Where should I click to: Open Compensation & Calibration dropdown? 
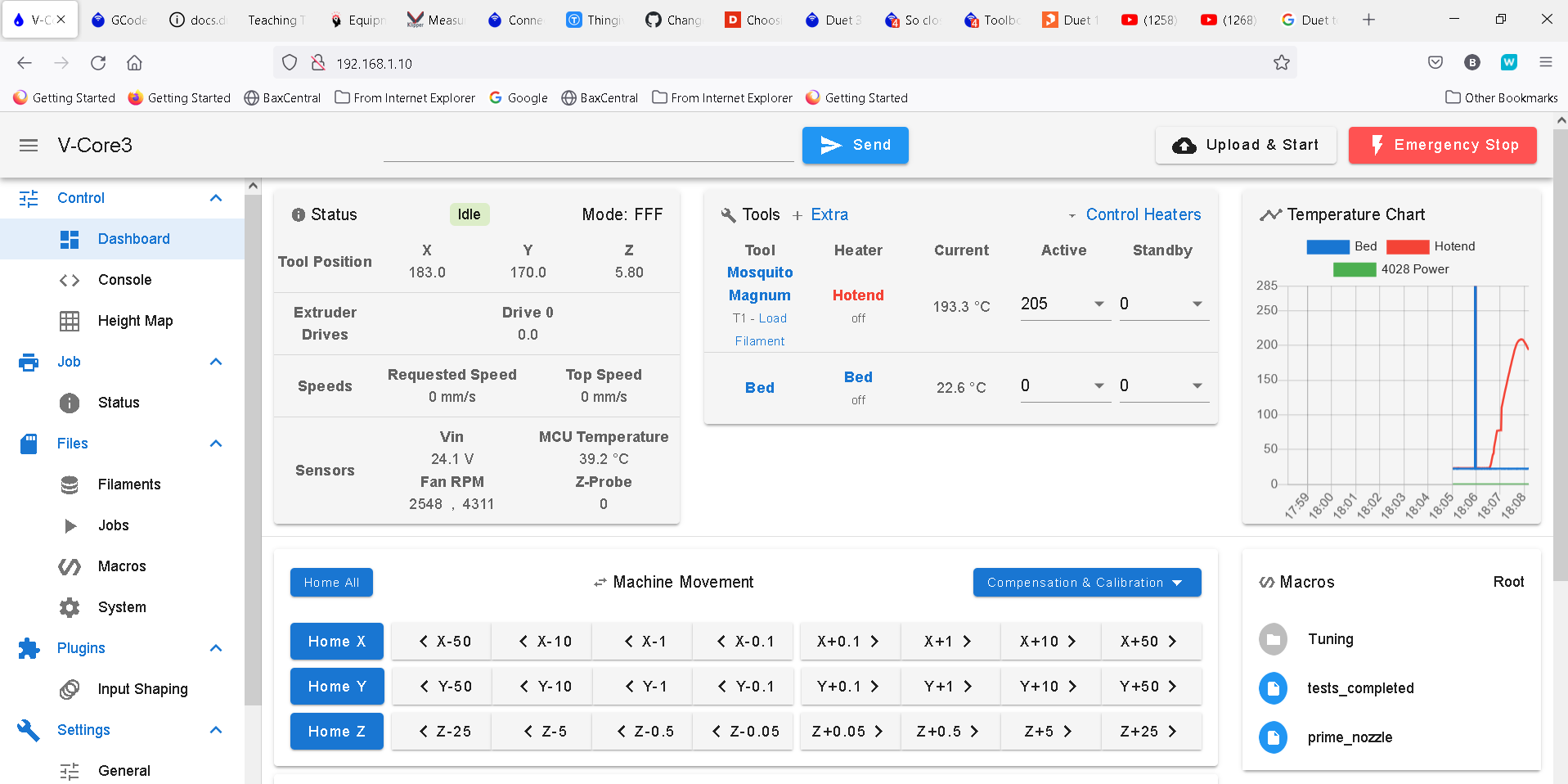pos(1087,583)
